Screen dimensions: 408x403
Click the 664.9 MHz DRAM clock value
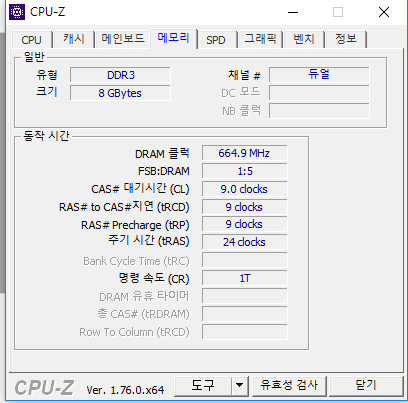point(244,153)
